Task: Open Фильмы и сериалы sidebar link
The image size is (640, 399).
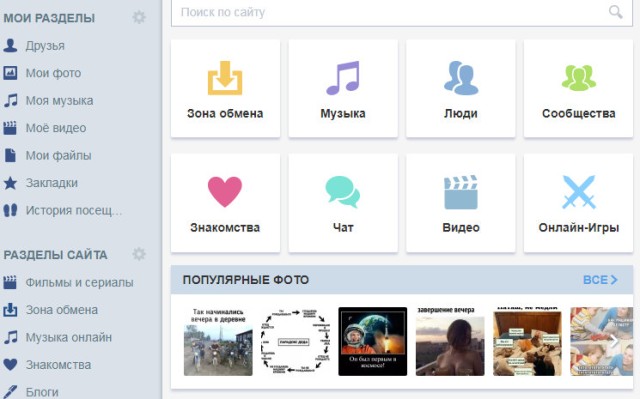Action: pyautogui.click(x=80, y=282)
